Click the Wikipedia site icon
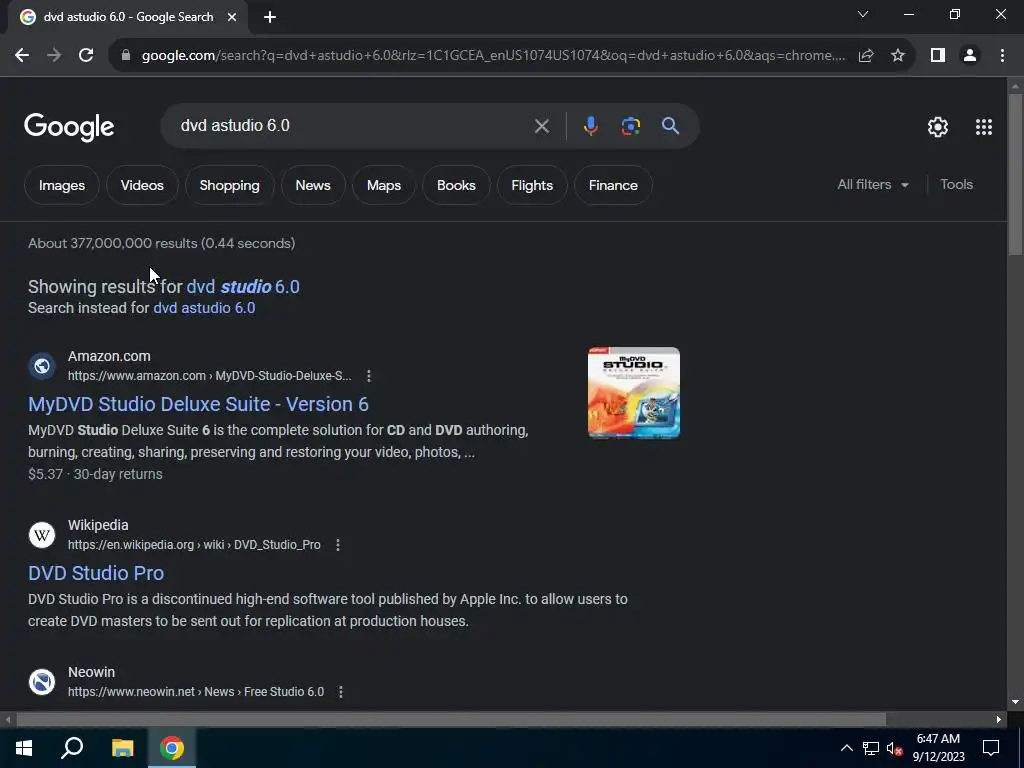The image size is (1024, 768). point(42,535)
